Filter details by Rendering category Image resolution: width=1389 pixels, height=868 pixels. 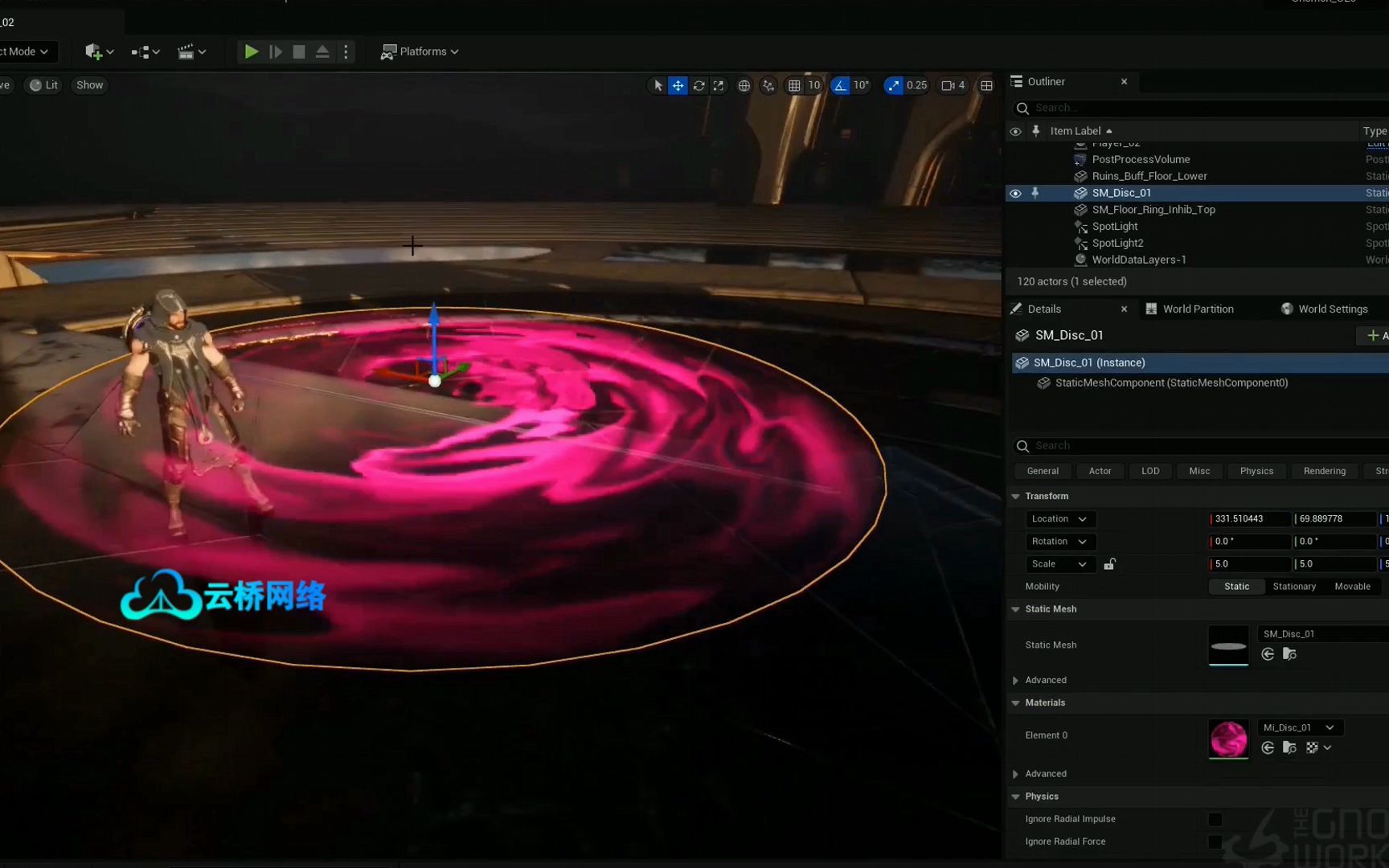click(1324, 472)
